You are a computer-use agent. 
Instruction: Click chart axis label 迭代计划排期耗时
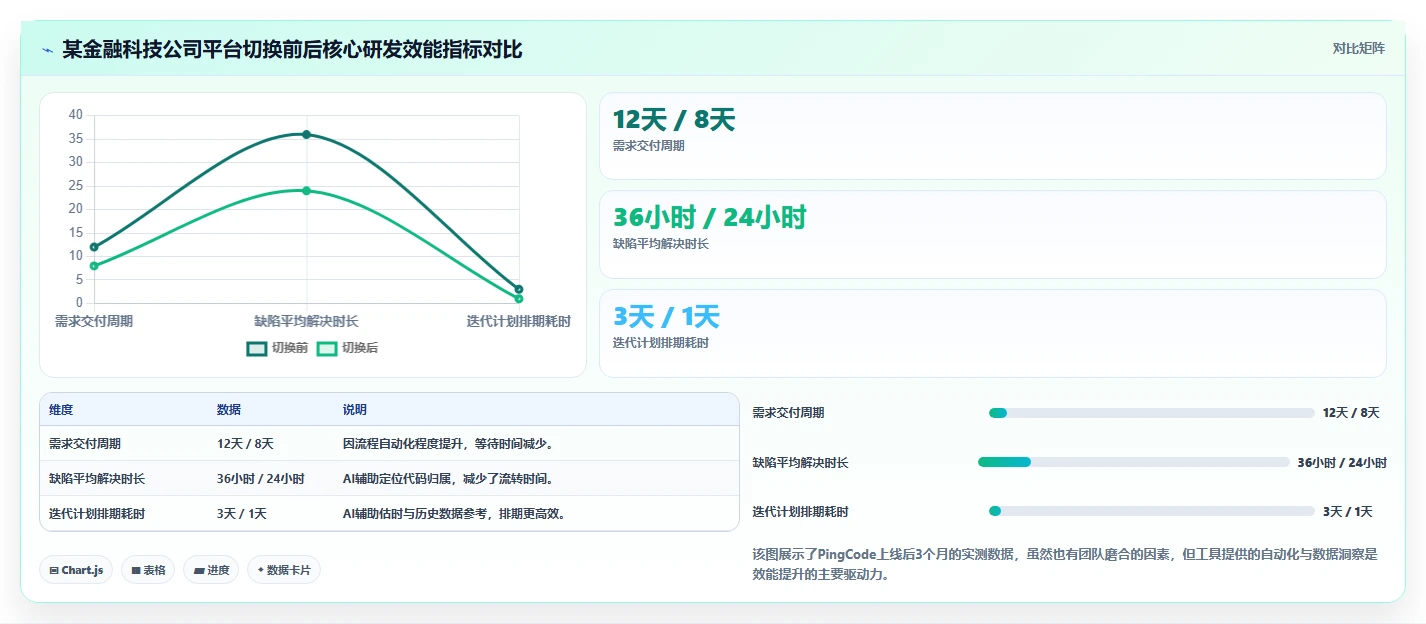(x=519, y=321)
